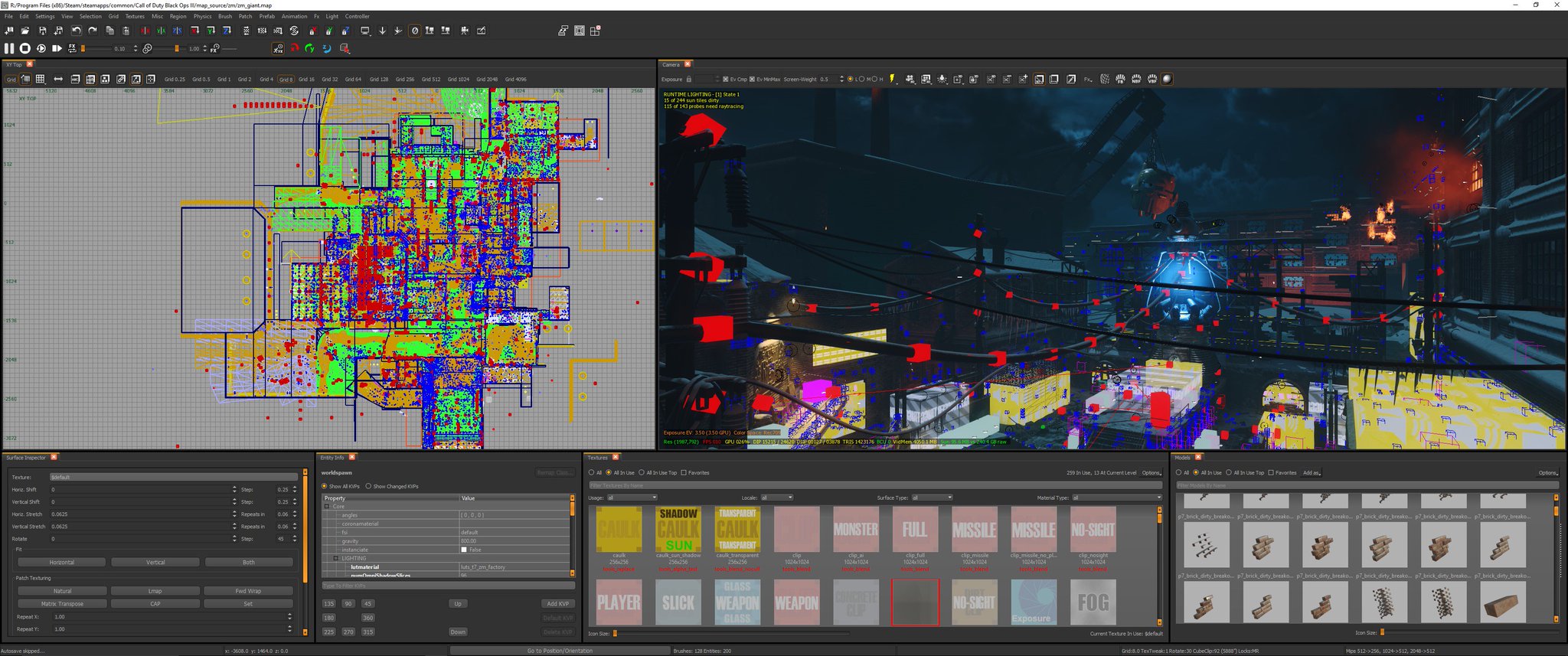Click the Undo arrow icon
This screenshot has height=656, width=1568.
tap(77, 31)
